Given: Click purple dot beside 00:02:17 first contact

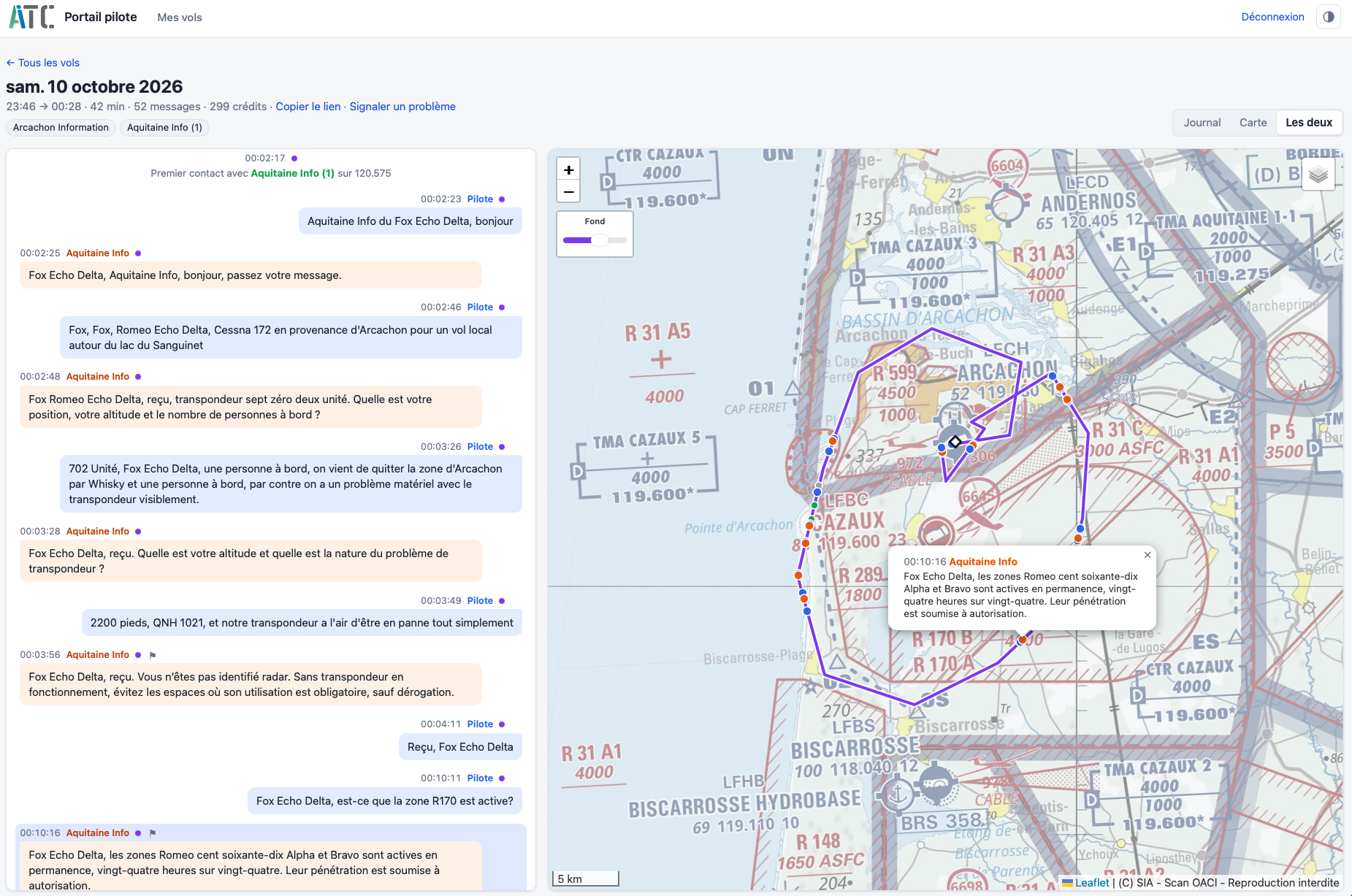Looking at the screenshot, I should pos(294,158).
